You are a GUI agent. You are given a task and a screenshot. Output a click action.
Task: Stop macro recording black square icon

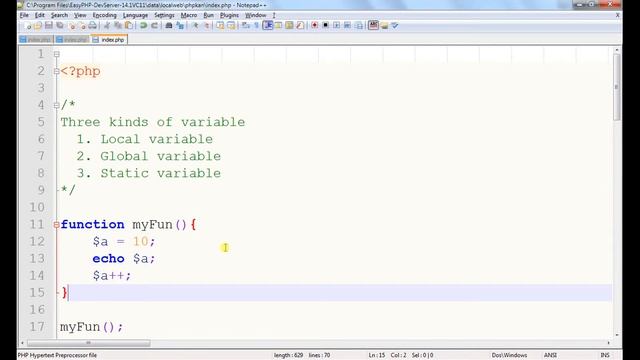tap(325, 26)
